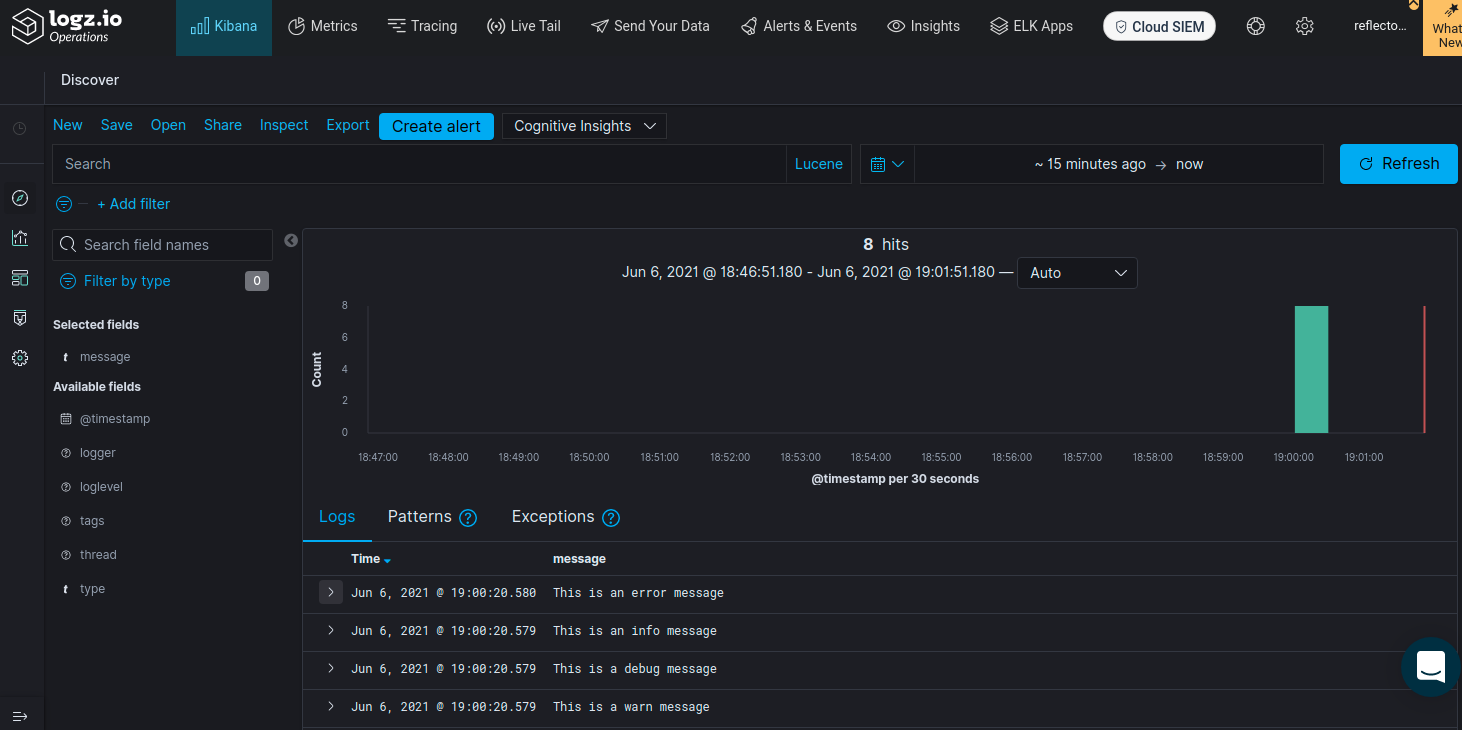Open the help lifebuoy icon in header
Viewport: 1462px width, 730px height.
pos(1256,26)
